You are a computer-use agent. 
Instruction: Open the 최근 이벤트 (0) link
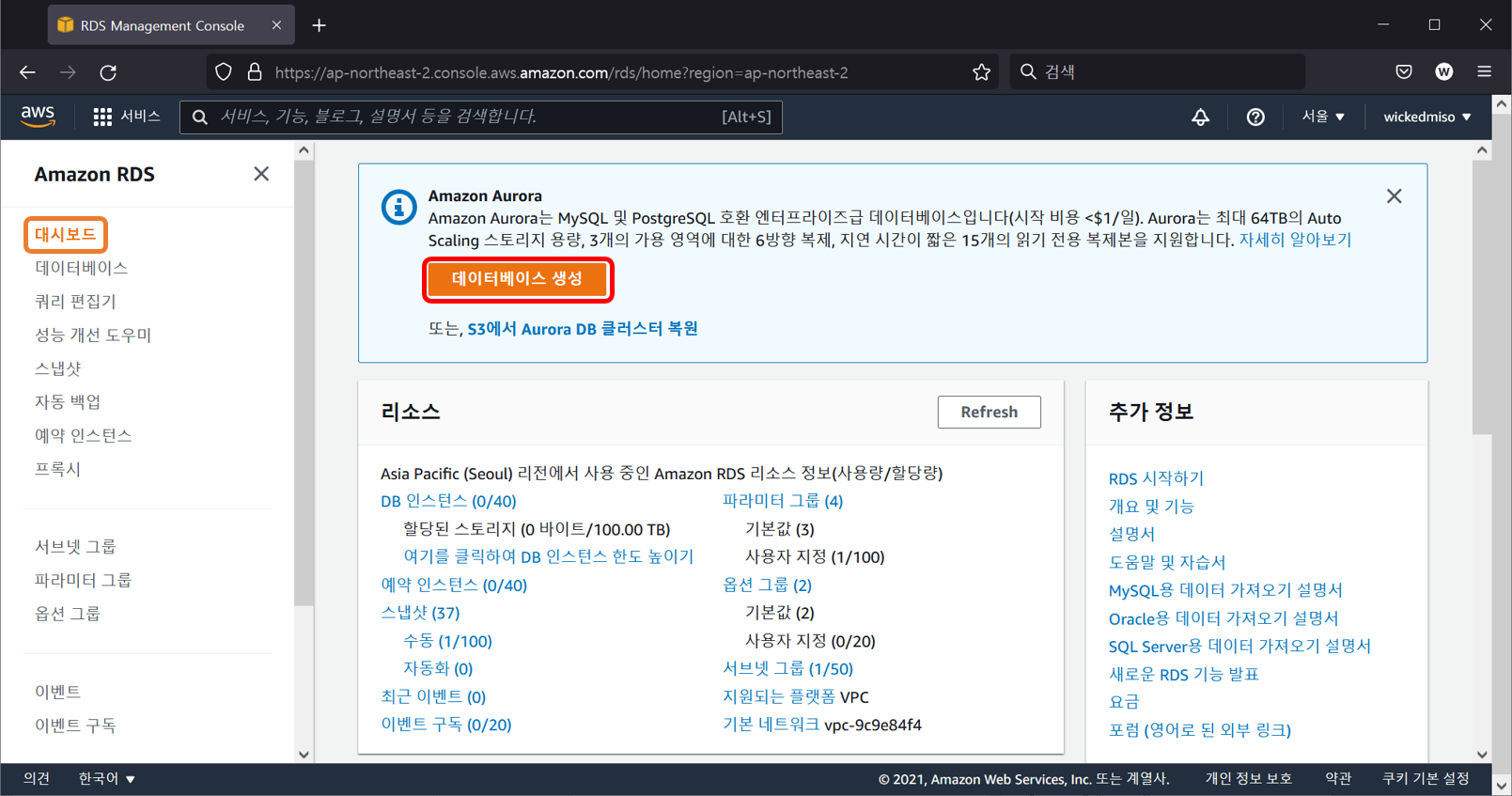[x=433, y=696]
